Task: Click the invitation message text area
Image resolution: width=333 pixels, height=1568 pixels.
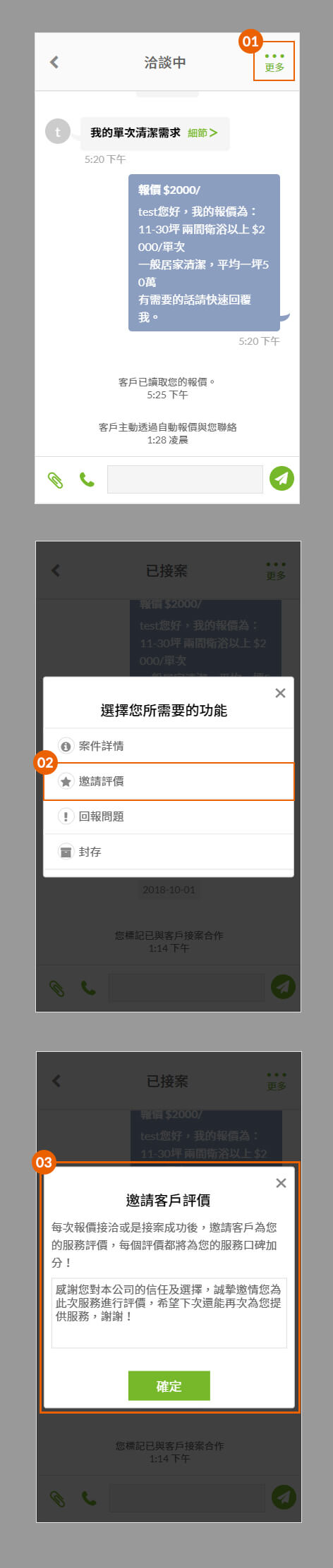Action: pyautogui.click(x=169, y=1311)
